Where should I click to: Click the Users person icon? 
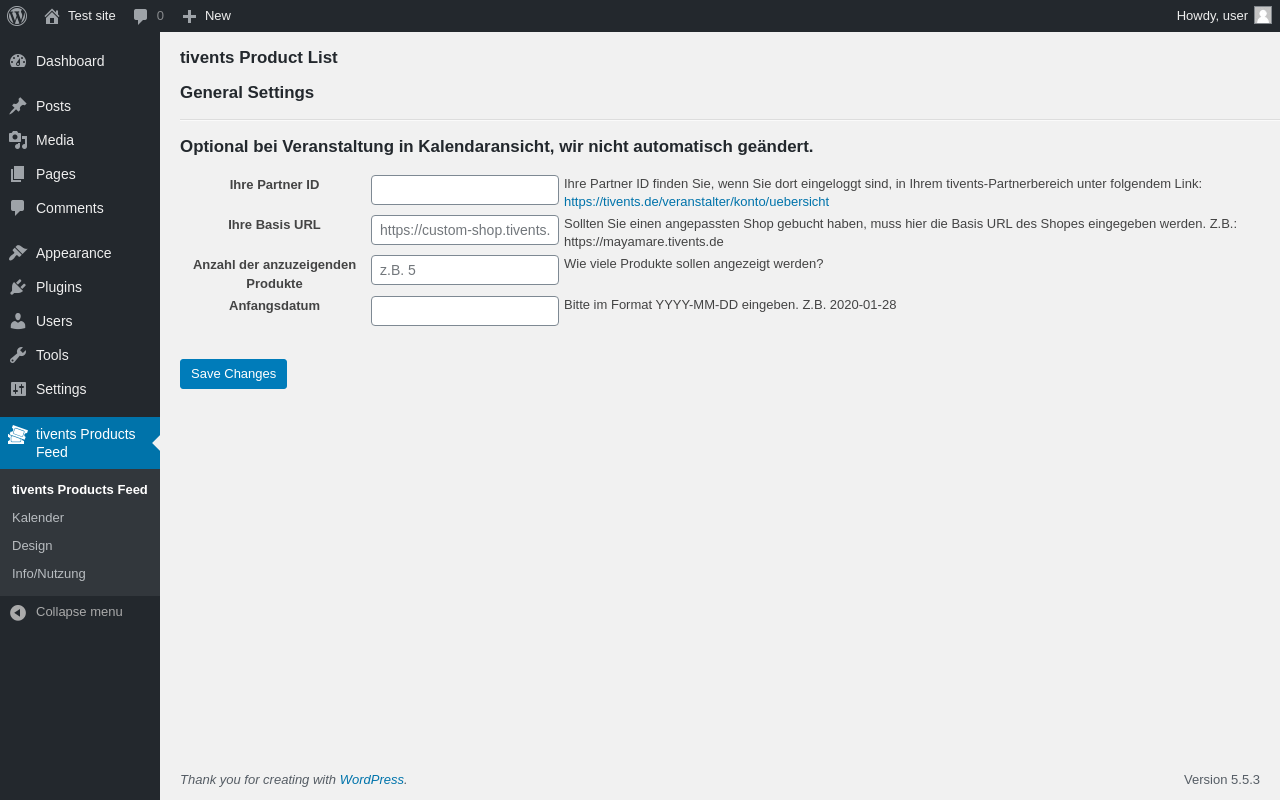(18, 321)
